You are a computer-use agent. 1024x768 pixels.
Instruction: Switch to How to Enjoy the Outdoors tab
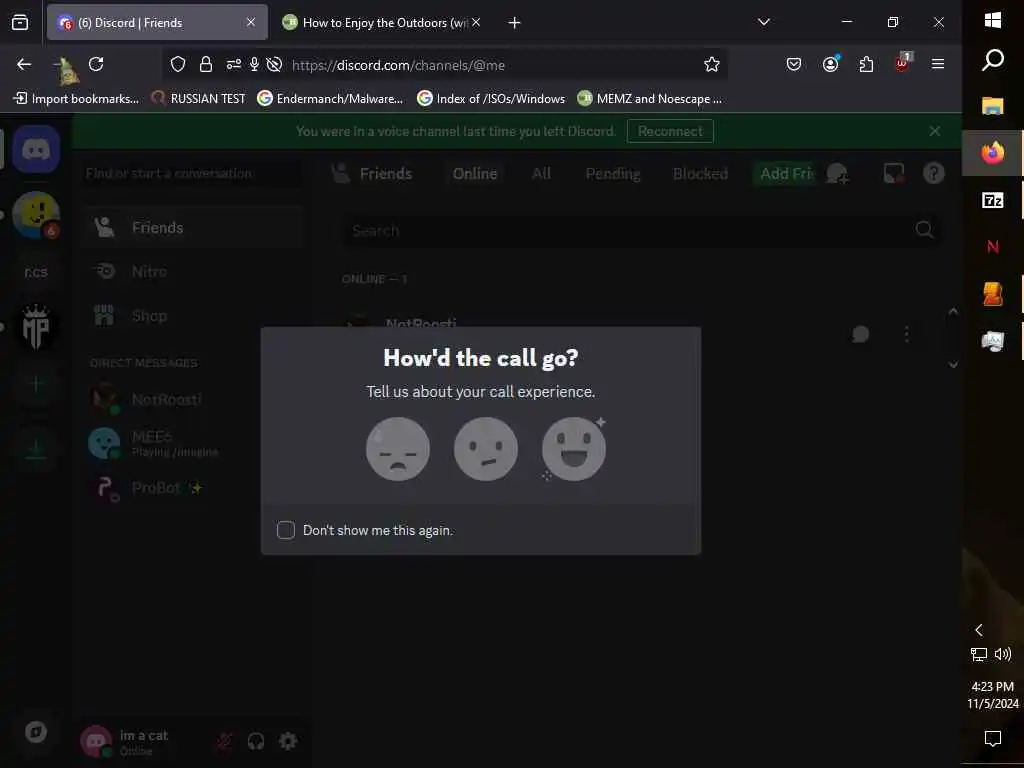point(383,22)
